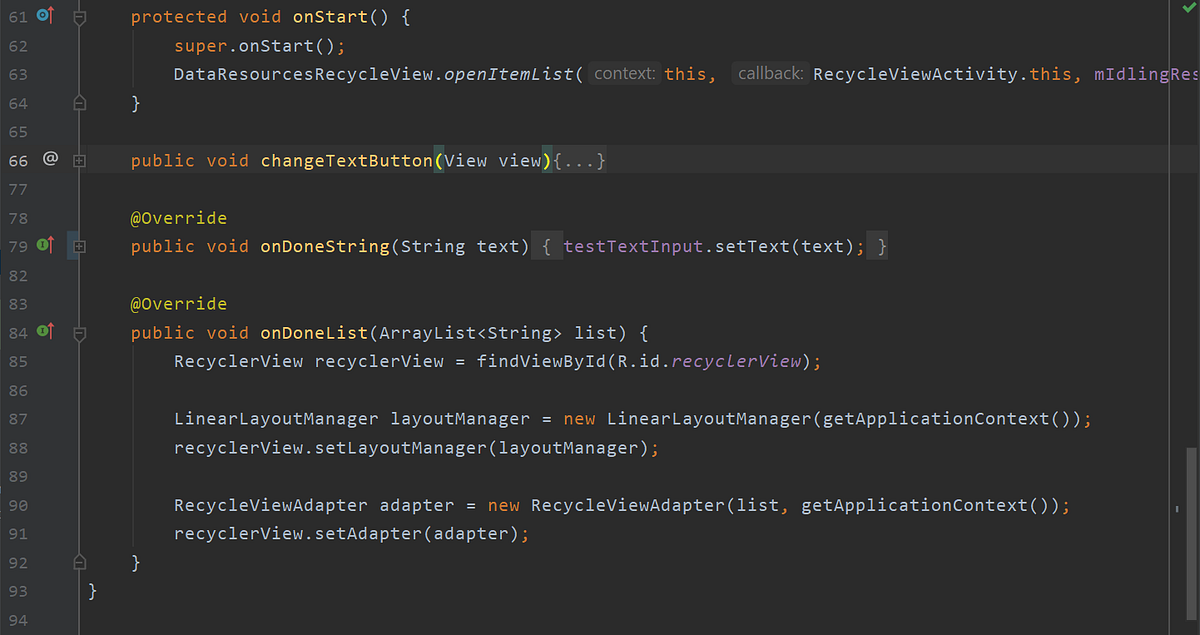Click the fold region marker beside line 64

pyautogui.click(x=78, y=102)
